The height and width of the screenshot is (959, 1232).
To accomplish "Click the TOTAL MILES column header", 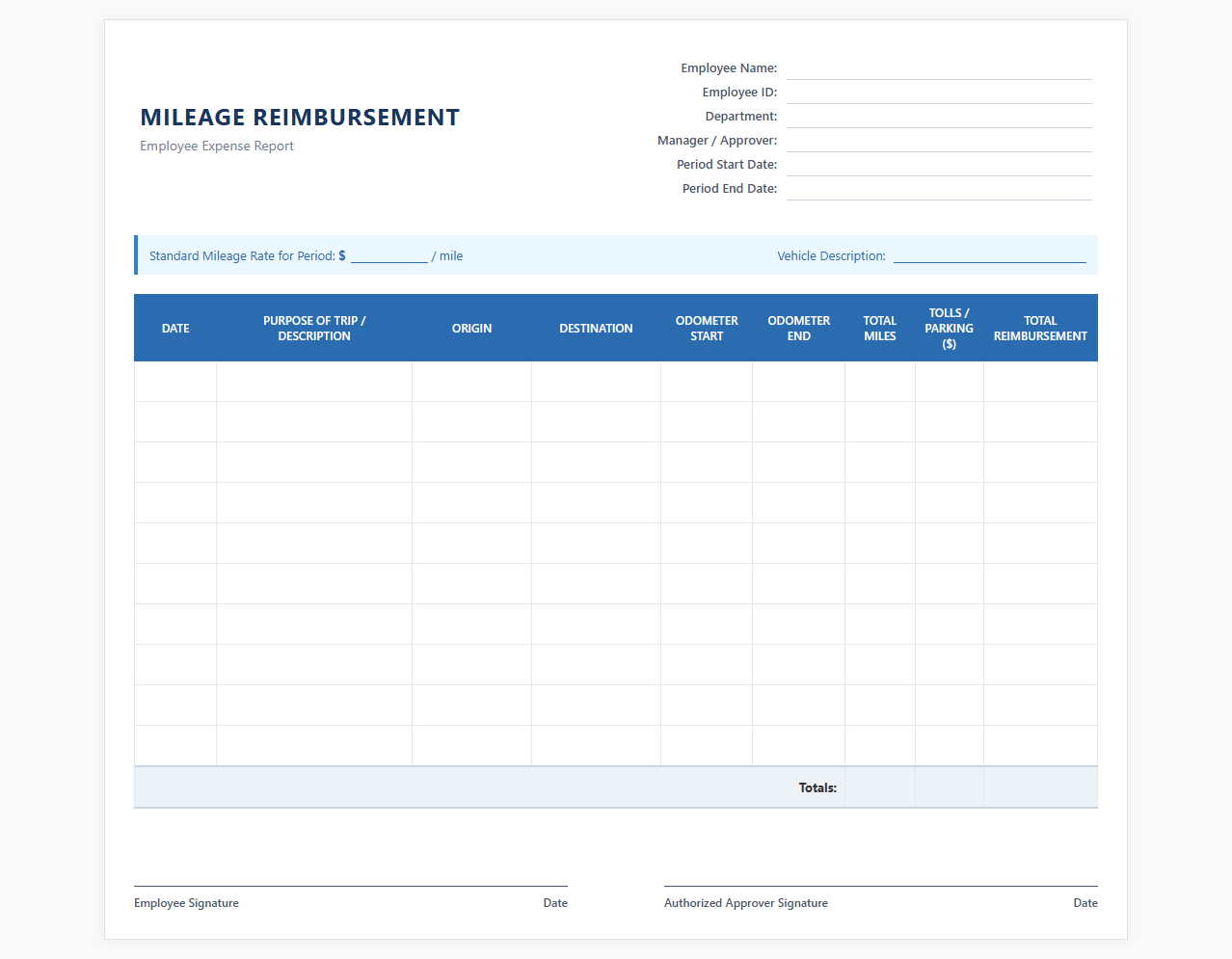I will (880, 329).
